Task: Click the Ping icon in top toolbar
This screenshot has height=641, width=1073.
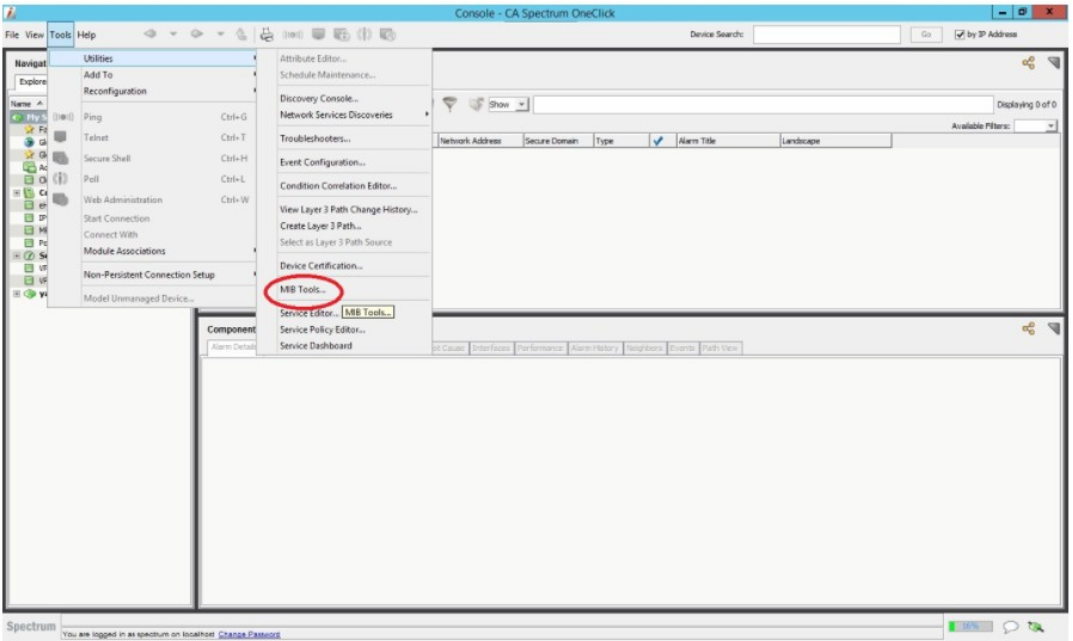Action: 293,34
